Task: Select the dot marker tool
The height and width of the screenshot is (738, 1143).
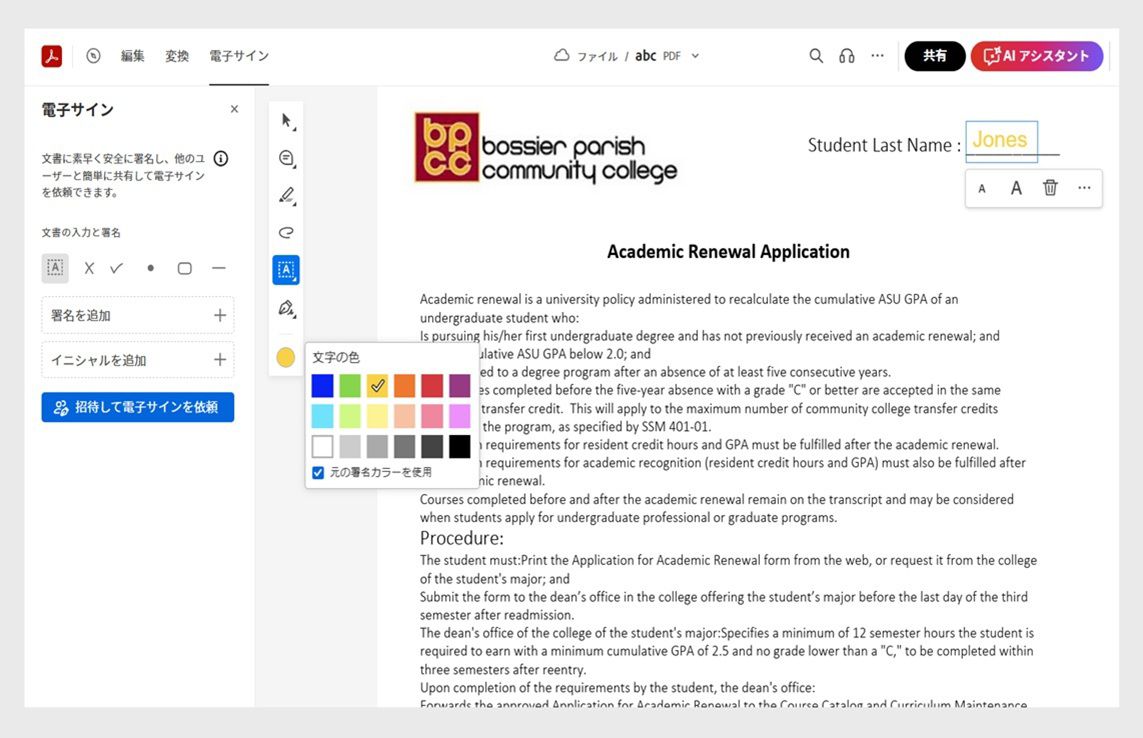Action: (150, 268)
